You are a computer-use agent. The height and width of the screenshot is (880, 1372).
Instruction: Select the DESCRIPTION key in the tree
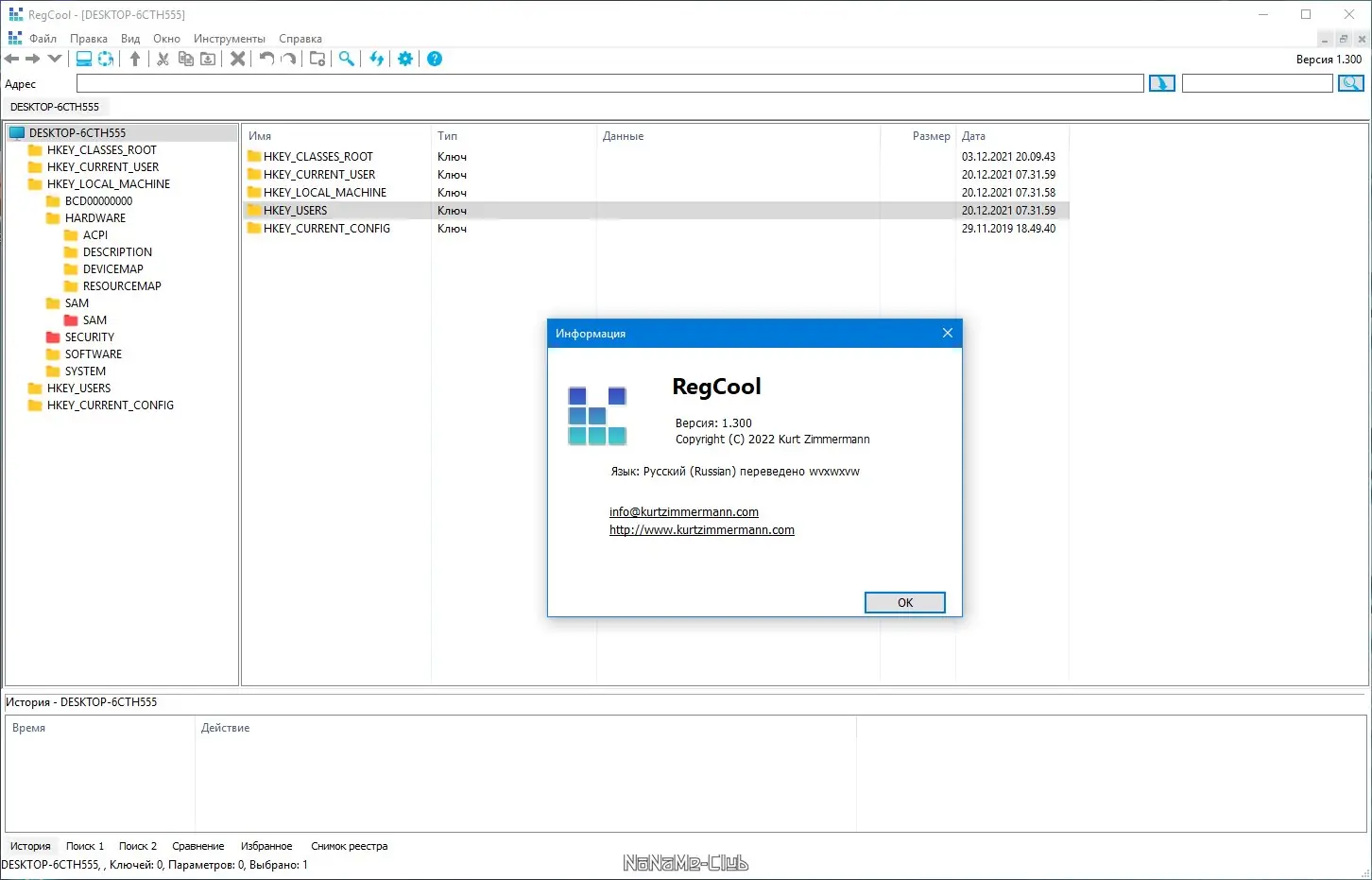117,252
